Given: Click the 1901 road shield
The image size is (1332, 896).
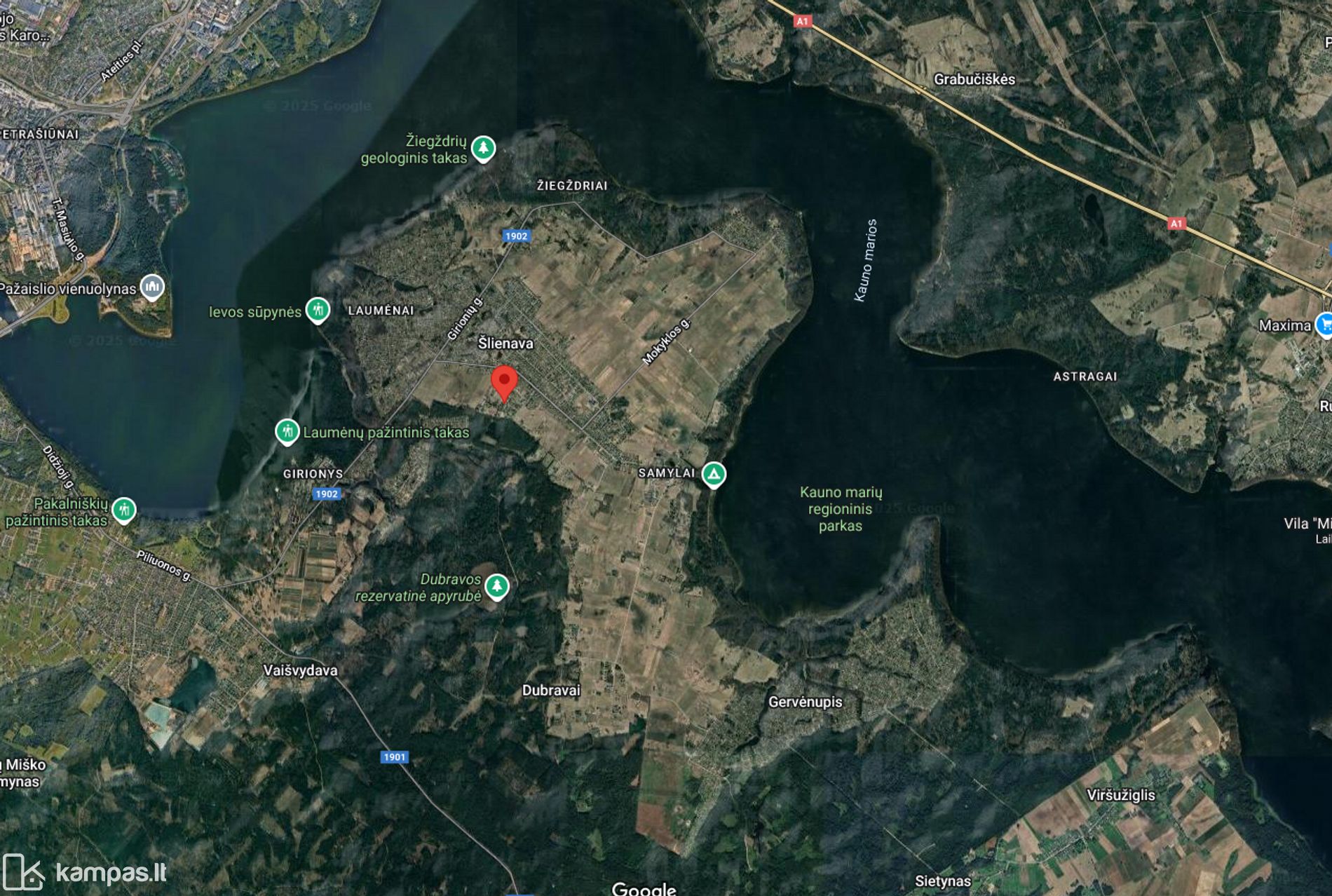Looking at the screenshot, I should point(395,756).
